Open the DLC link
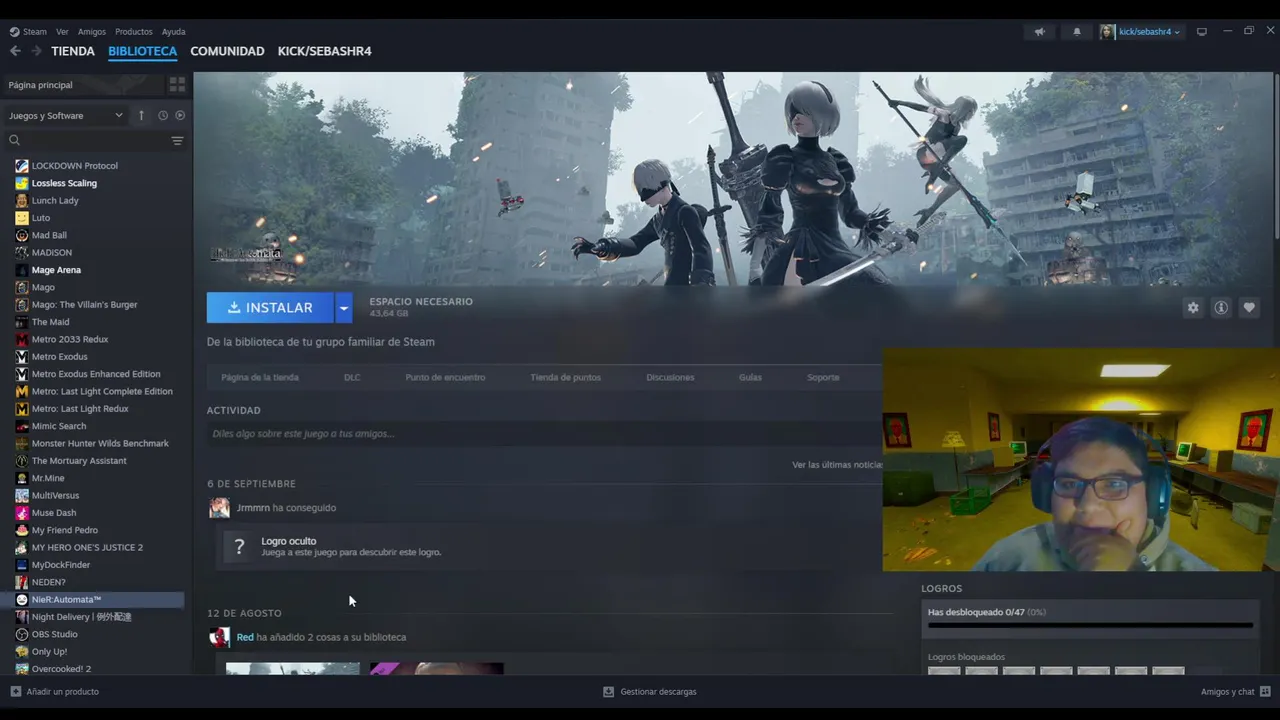The width and height of the screenshot is (1280, 720). click(352, 377)
